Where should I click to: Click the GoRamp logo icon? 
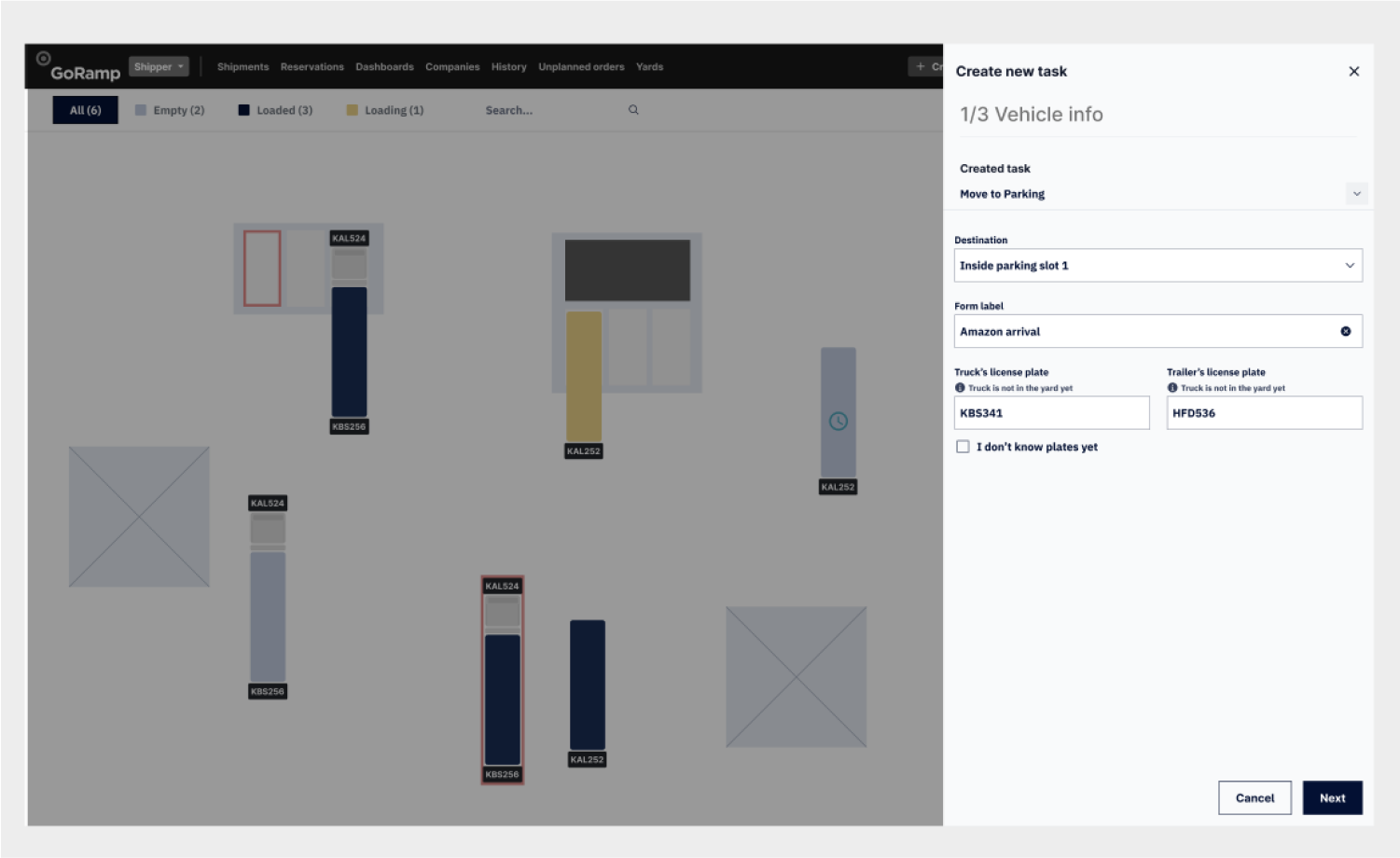(44, 59)
